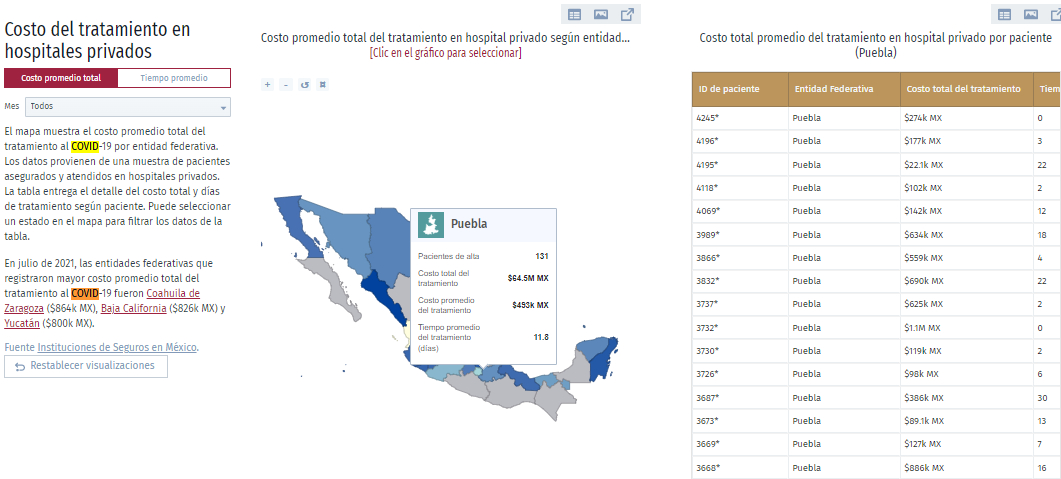The image size is (1061, 479).
Task: Sort by Entidad Federativa column header
Action: (844, 89)
